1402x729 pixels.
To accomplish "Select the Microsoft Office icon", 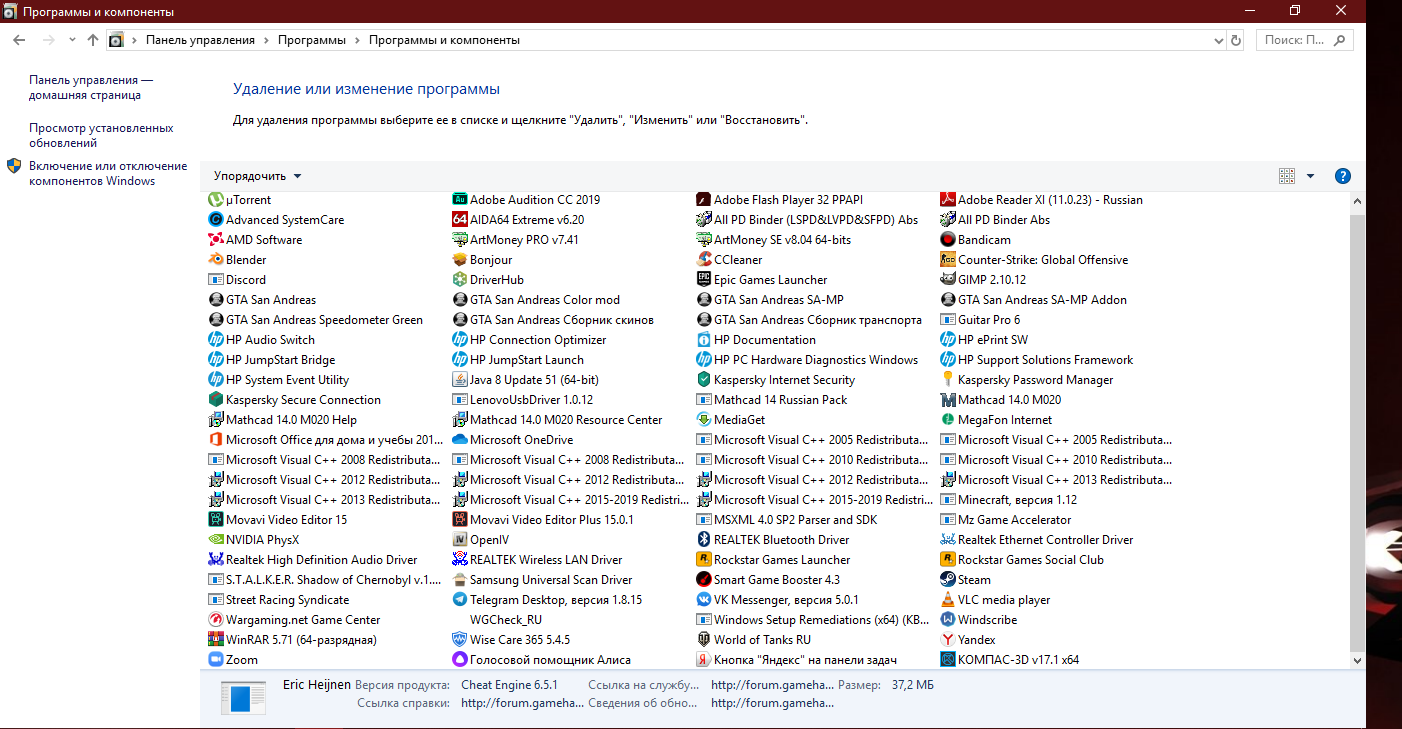I will (215, 440).
